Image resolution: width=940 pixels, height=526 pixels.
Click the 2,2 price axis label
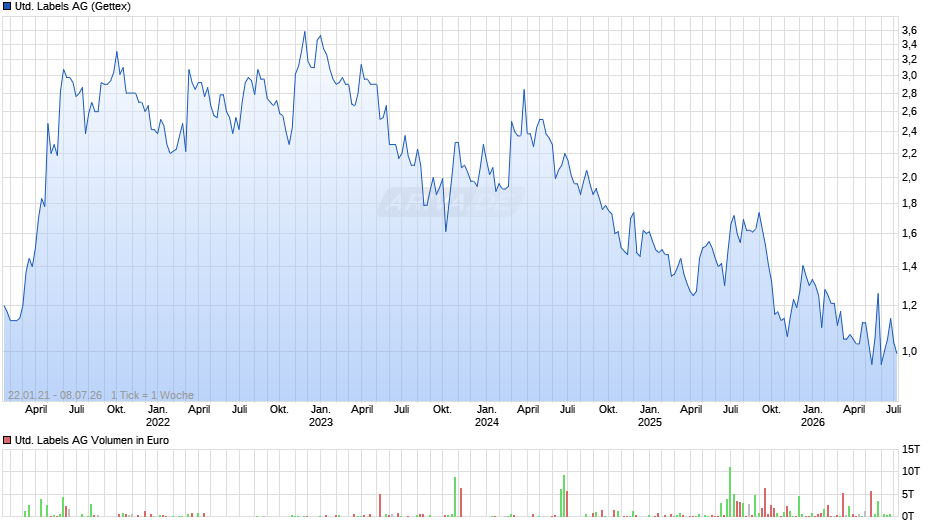909,154
